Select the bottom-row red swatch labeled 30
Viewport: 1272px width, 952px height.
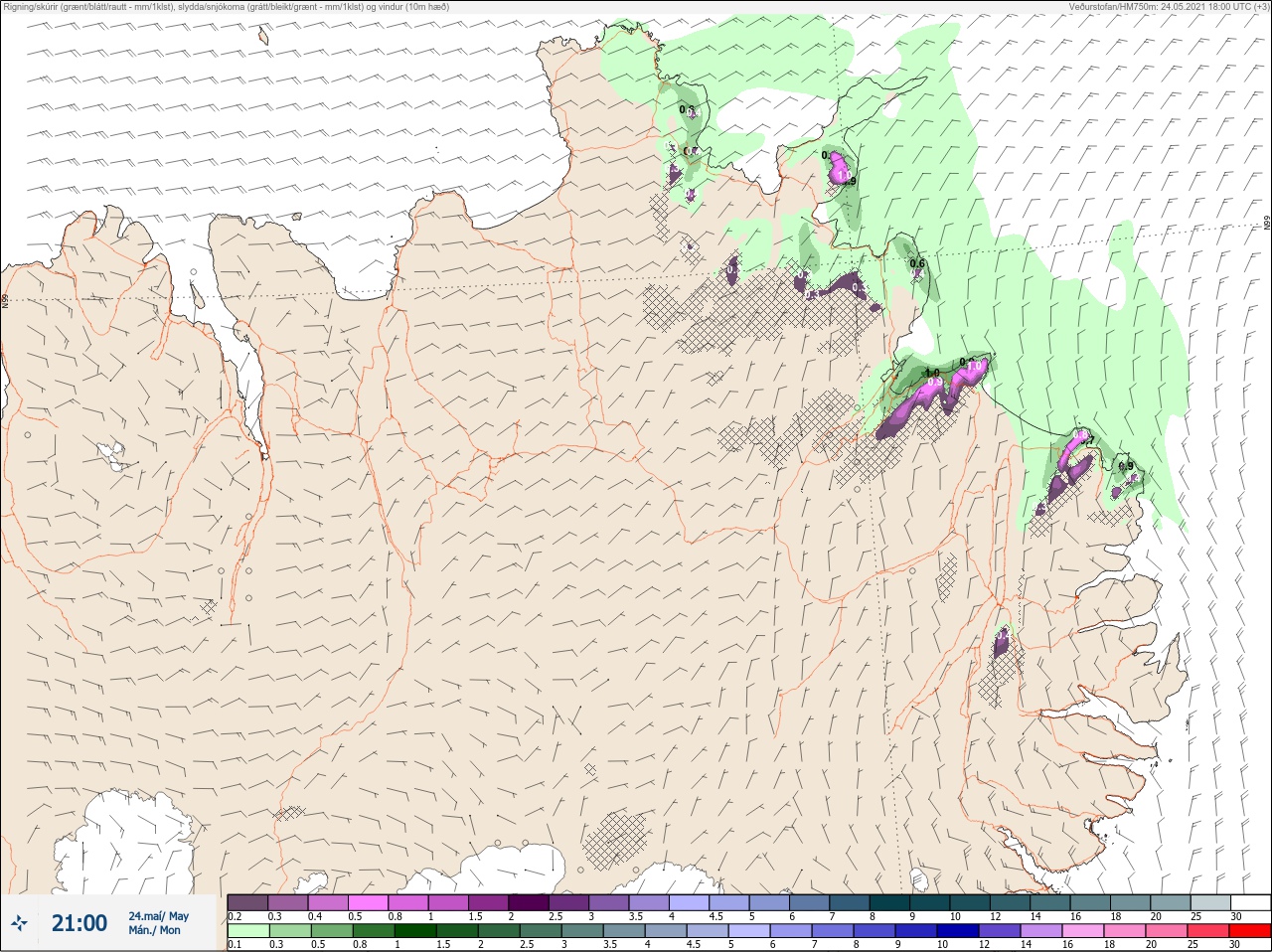coord(1249,931)
